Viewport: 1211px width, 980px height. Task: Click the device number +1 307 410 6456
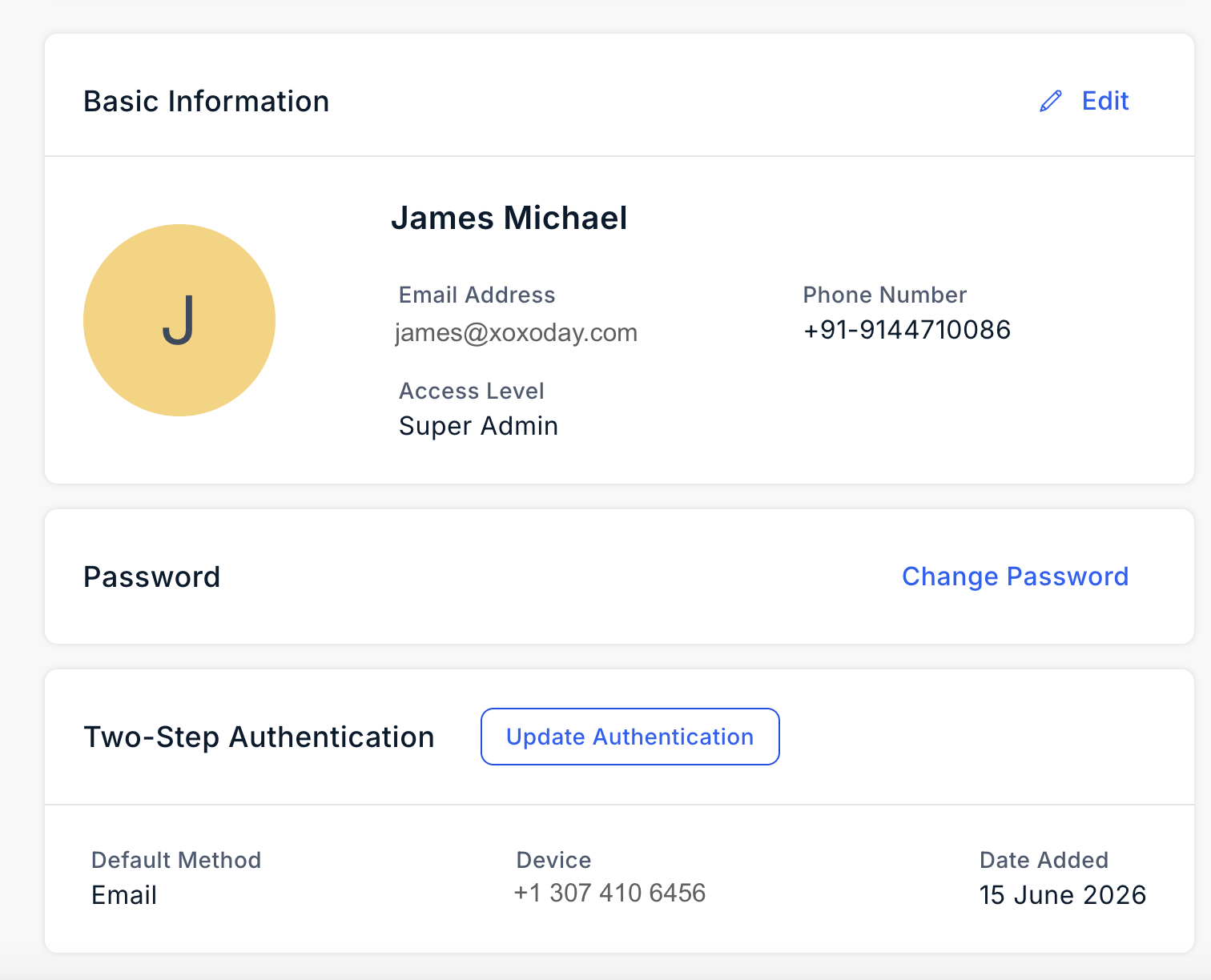(610, 893)
